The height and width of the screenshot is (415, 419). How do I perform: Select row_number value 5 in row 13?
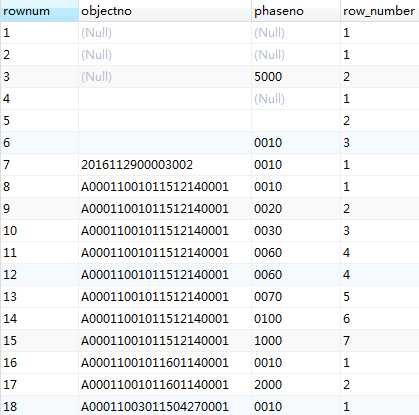click(x=380, y=297)
